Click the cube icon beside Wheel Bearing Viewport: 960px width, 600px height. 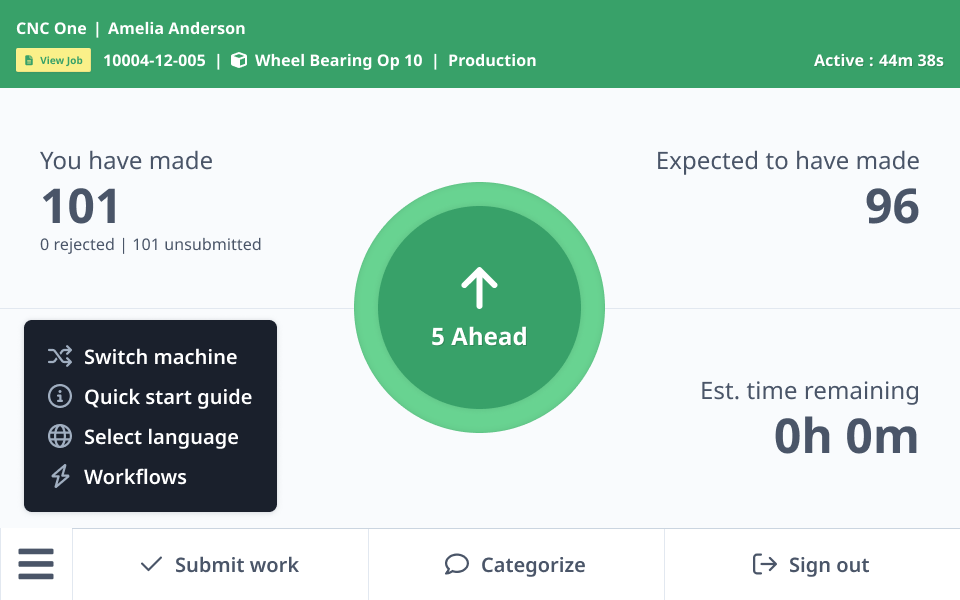pos(239,61)
